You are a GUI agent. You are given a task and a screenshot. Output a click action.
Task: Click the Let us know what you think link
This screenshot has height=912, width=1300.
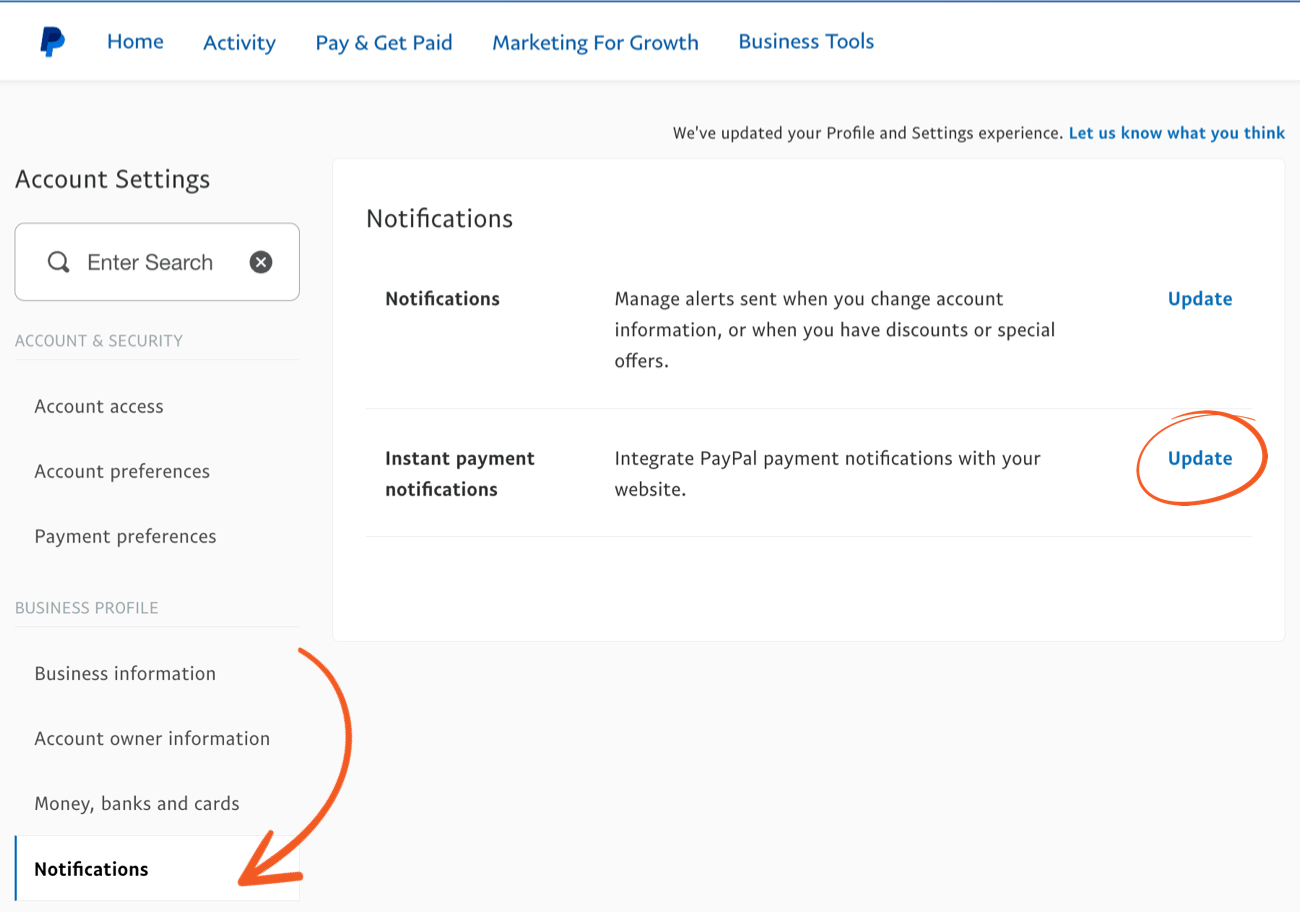coord(1177,133)
